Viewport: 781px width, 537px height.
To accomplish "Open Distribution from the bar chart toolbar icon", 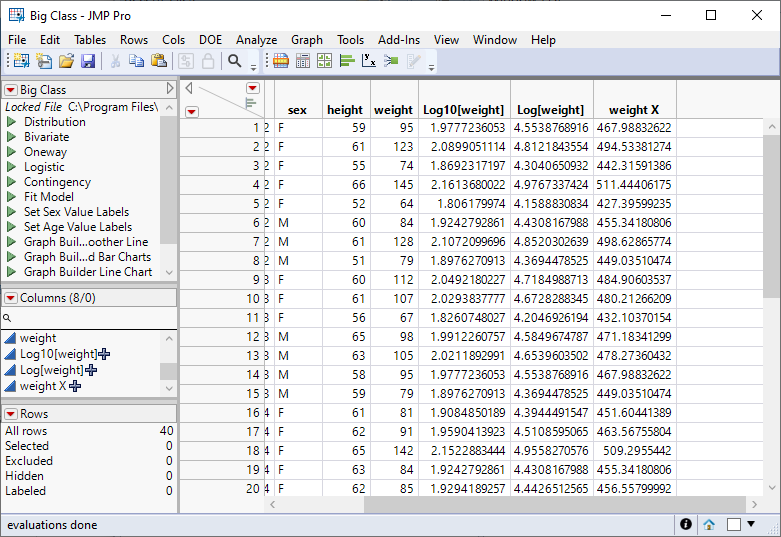I will tap(346, 61).
